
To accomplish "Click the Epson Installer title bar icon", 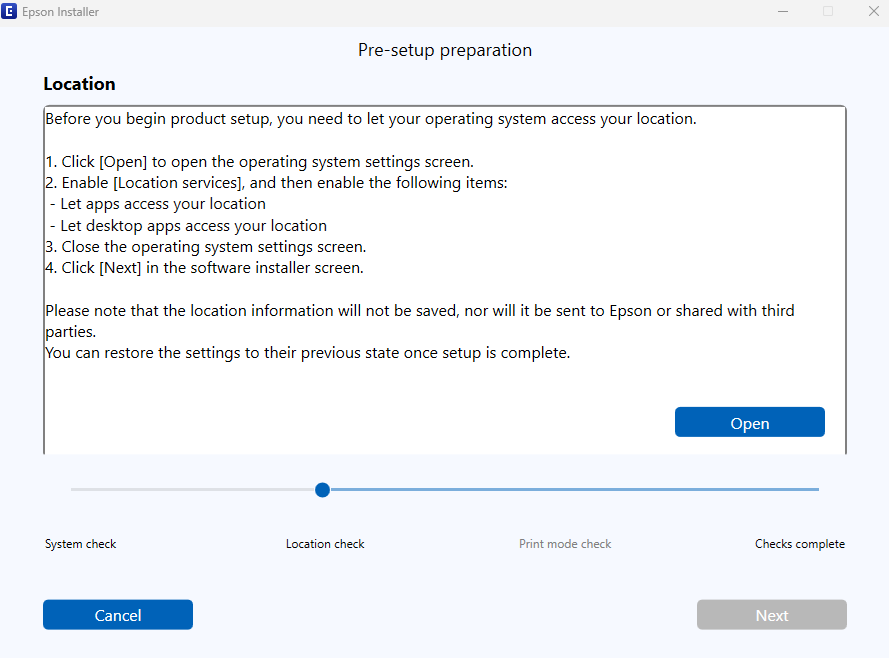I will pyautogui.click(x=9, y=11).
